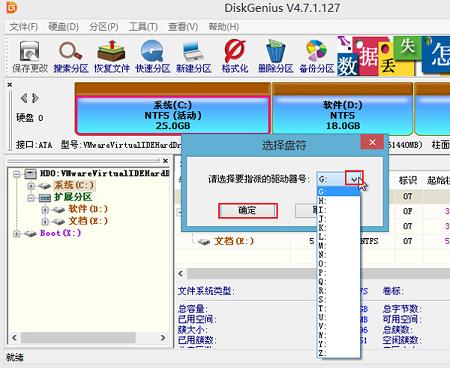450x368 pixels.
Task: Select drive letter G: from the list
Action: [x=338, y=192]
